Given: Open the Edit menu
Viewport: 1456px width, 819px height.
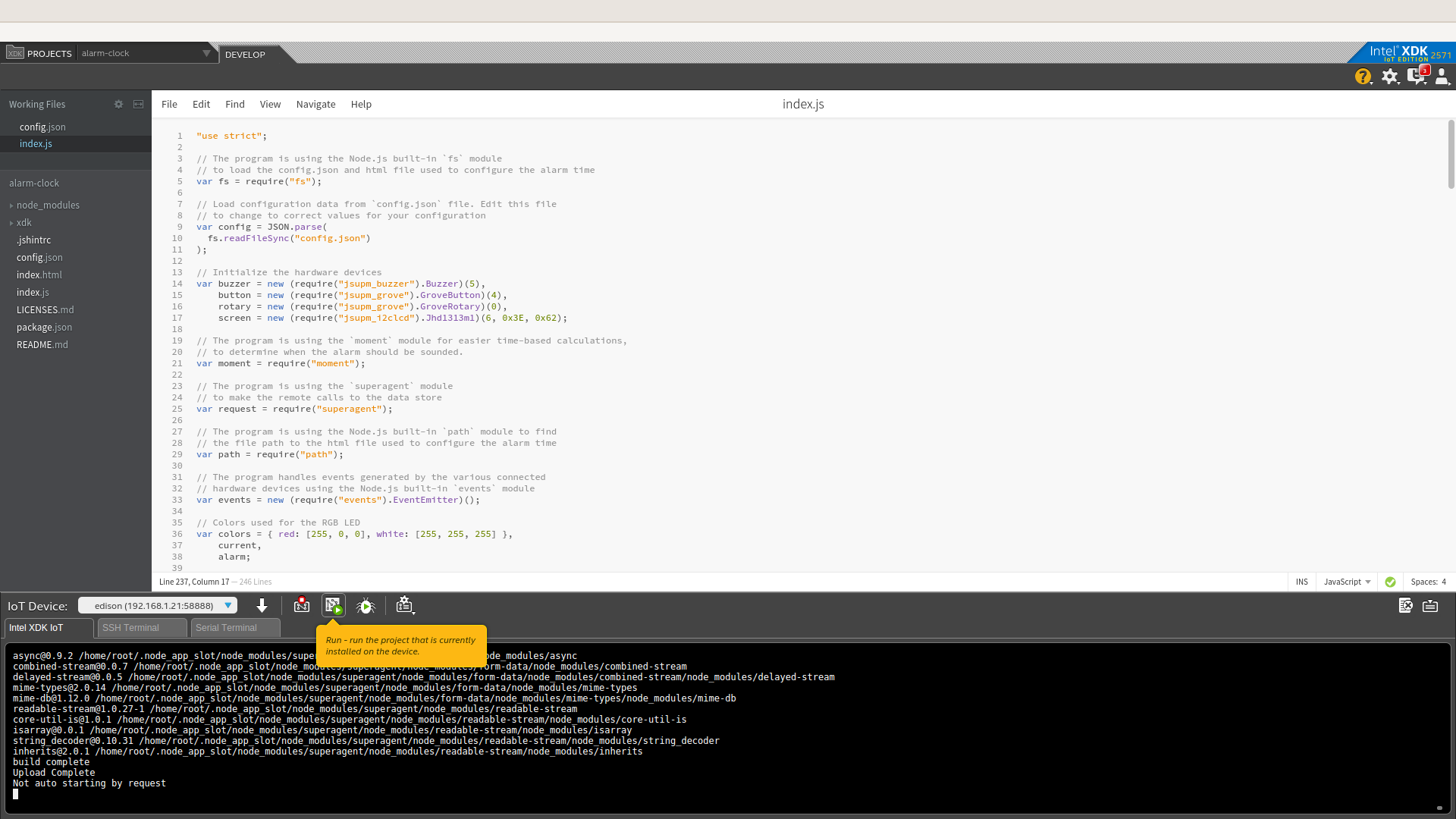Looking at the screenshot, I should pyautogui.click(x=201, y=104).
